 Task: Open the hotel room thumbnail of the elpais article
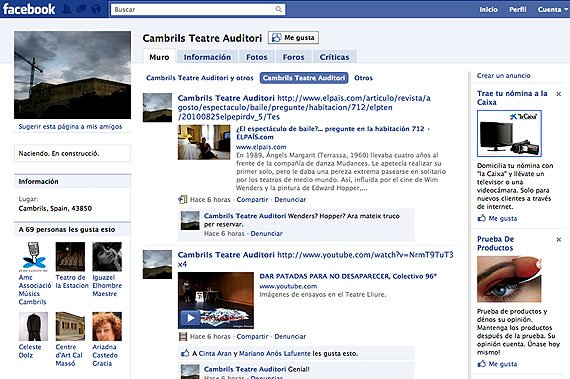(x=204, y=142)
